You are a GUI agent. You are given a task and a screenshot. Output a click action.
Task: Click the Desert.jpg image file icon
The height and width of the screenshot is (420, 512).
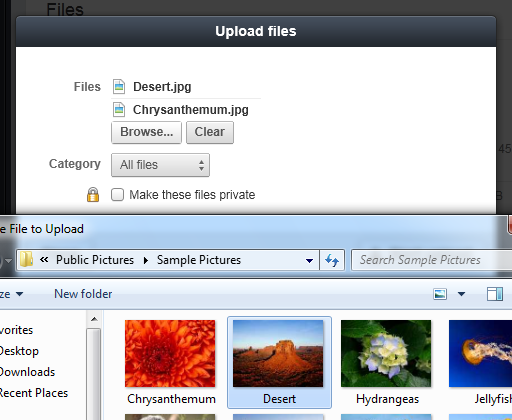click(x=119, y=87)
